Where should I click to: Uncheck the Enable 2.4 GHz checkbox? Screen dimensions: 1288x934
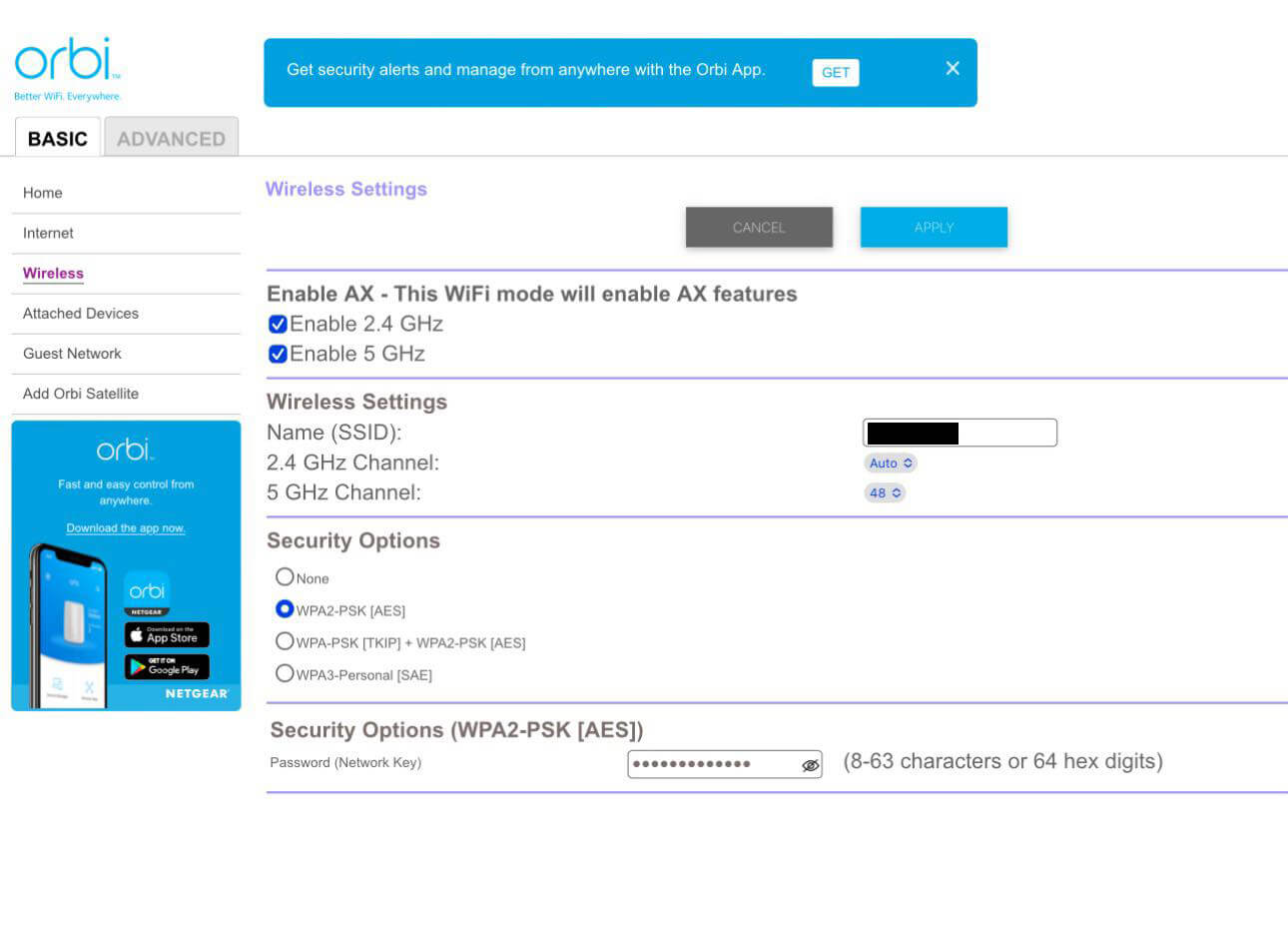[x=279, y=324]
